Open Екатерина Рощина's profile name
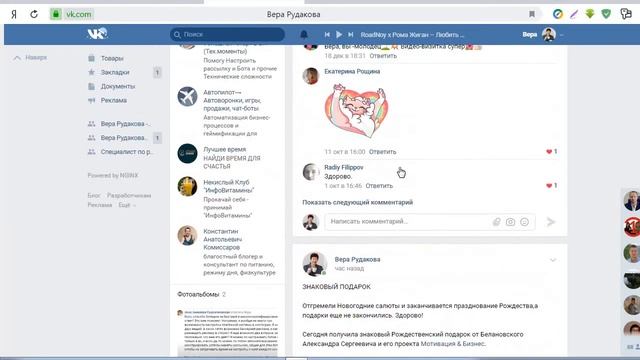Viewport: 640px width, 360px height. tap(352, 71)
